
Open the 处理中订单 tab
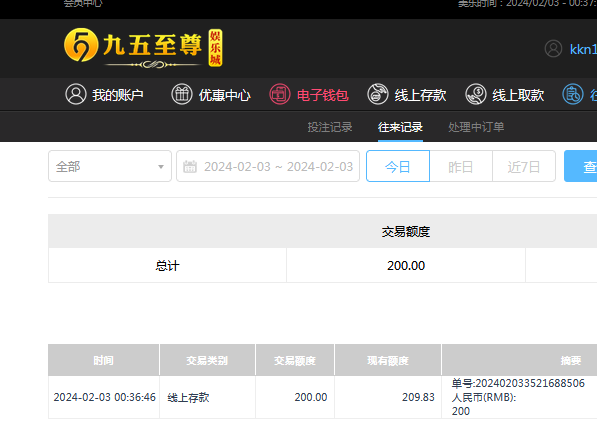[476, 127]
